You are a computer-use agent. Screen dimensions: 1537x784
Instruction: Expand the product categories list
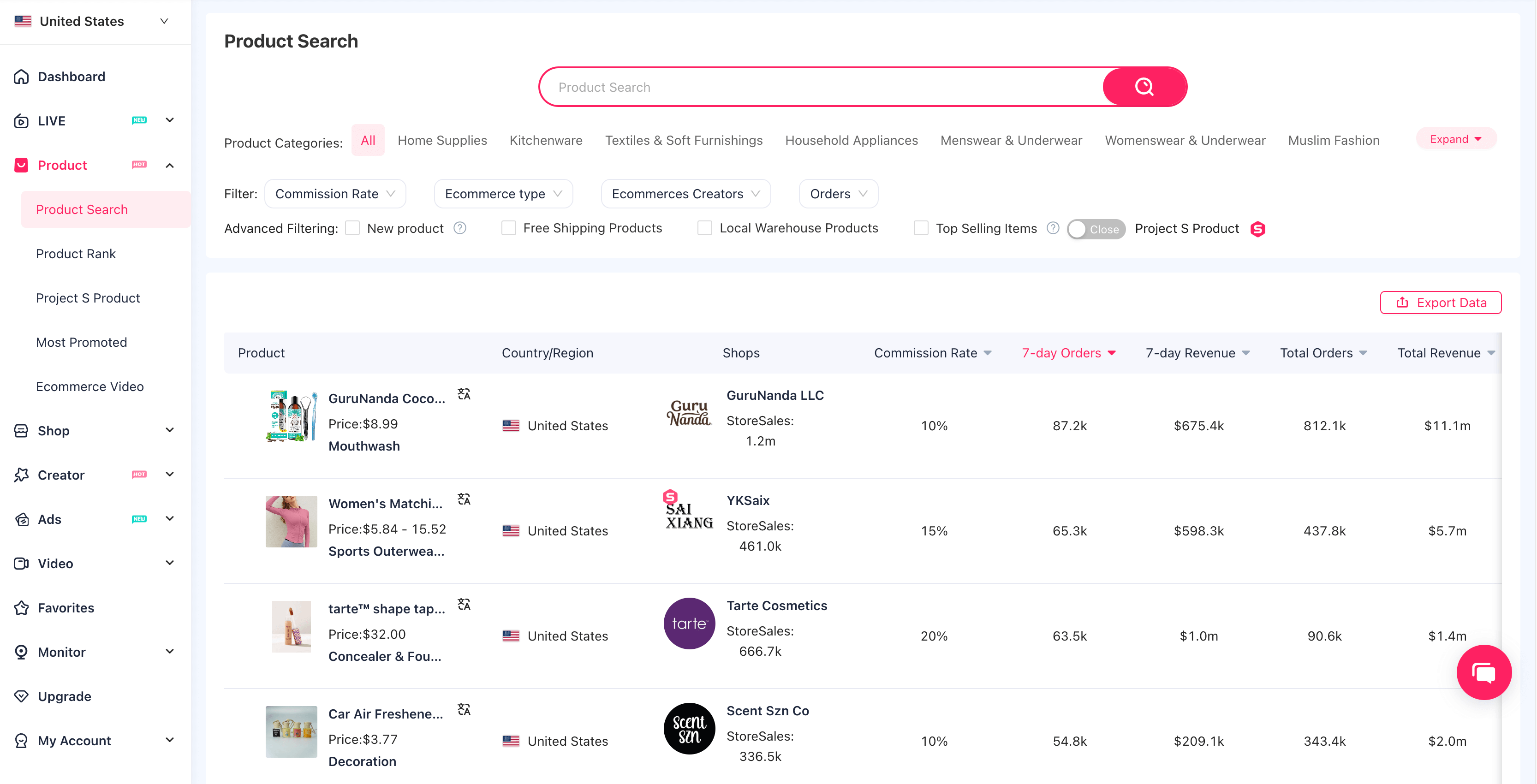1455,139
